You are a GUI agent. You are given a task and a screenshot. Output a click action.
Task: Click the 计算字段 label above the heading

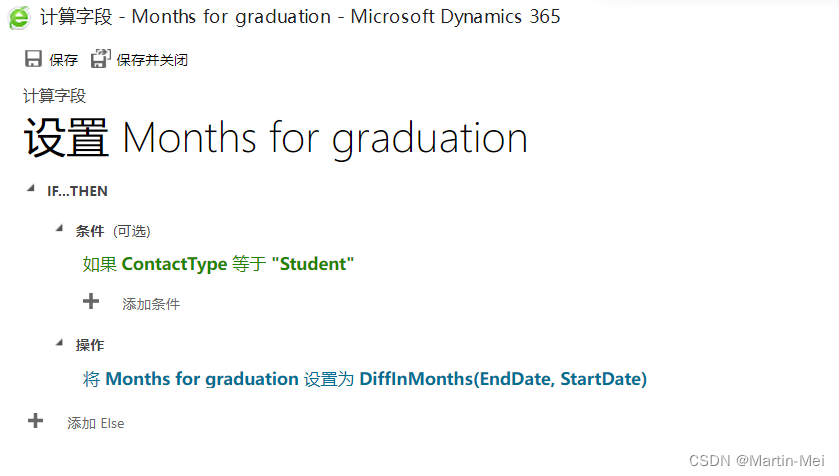pyautogui.click(x=54, y=96)
